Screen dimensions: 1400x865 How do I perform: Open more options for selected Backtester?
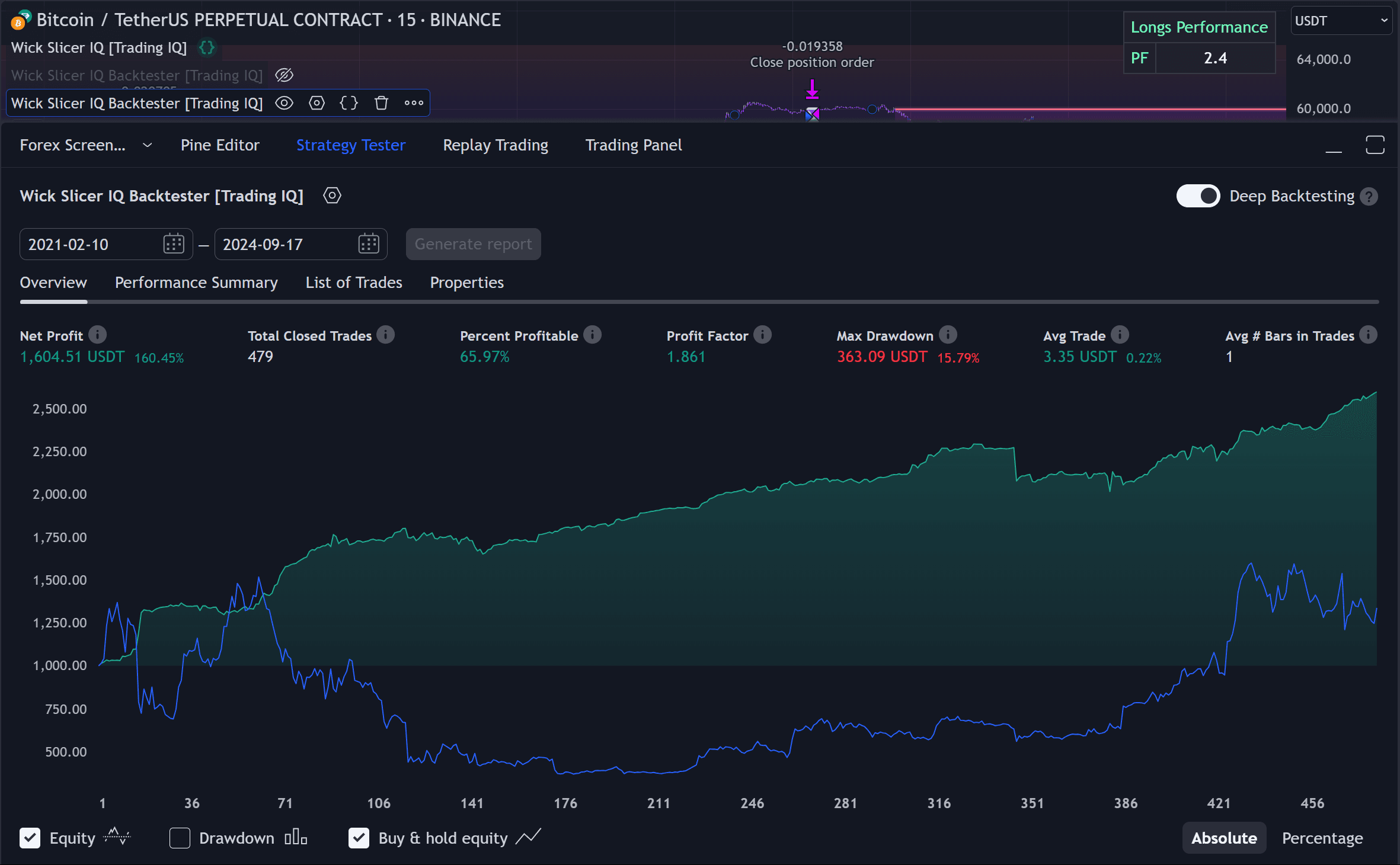414,103
